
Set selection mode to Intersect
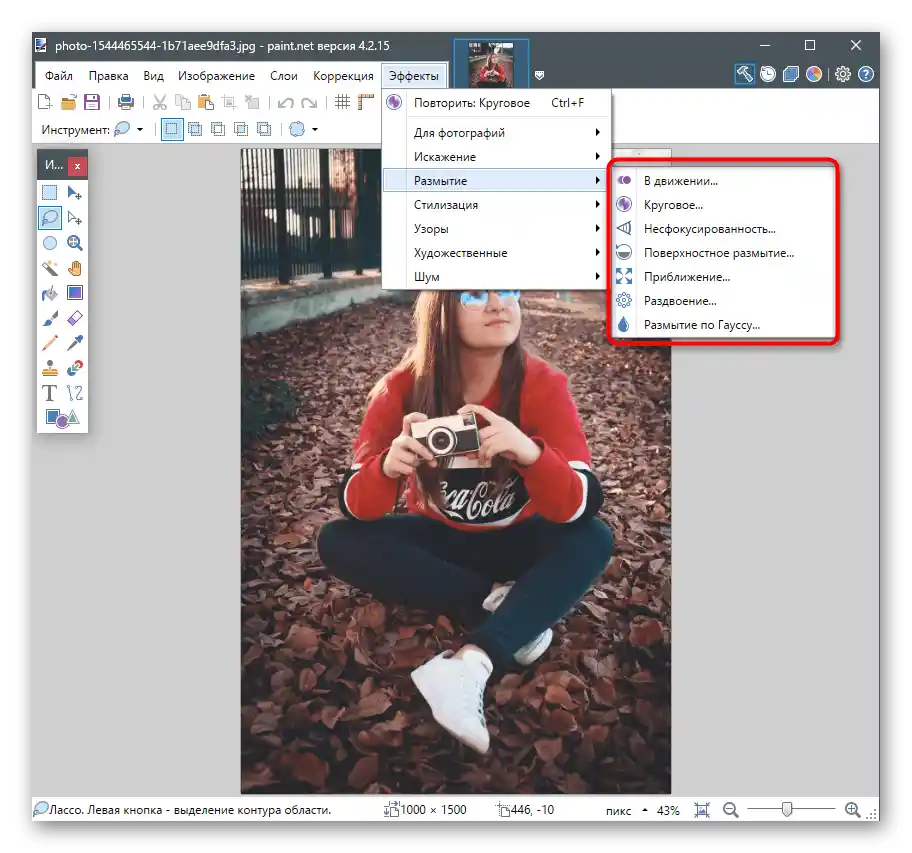(241, 129)
